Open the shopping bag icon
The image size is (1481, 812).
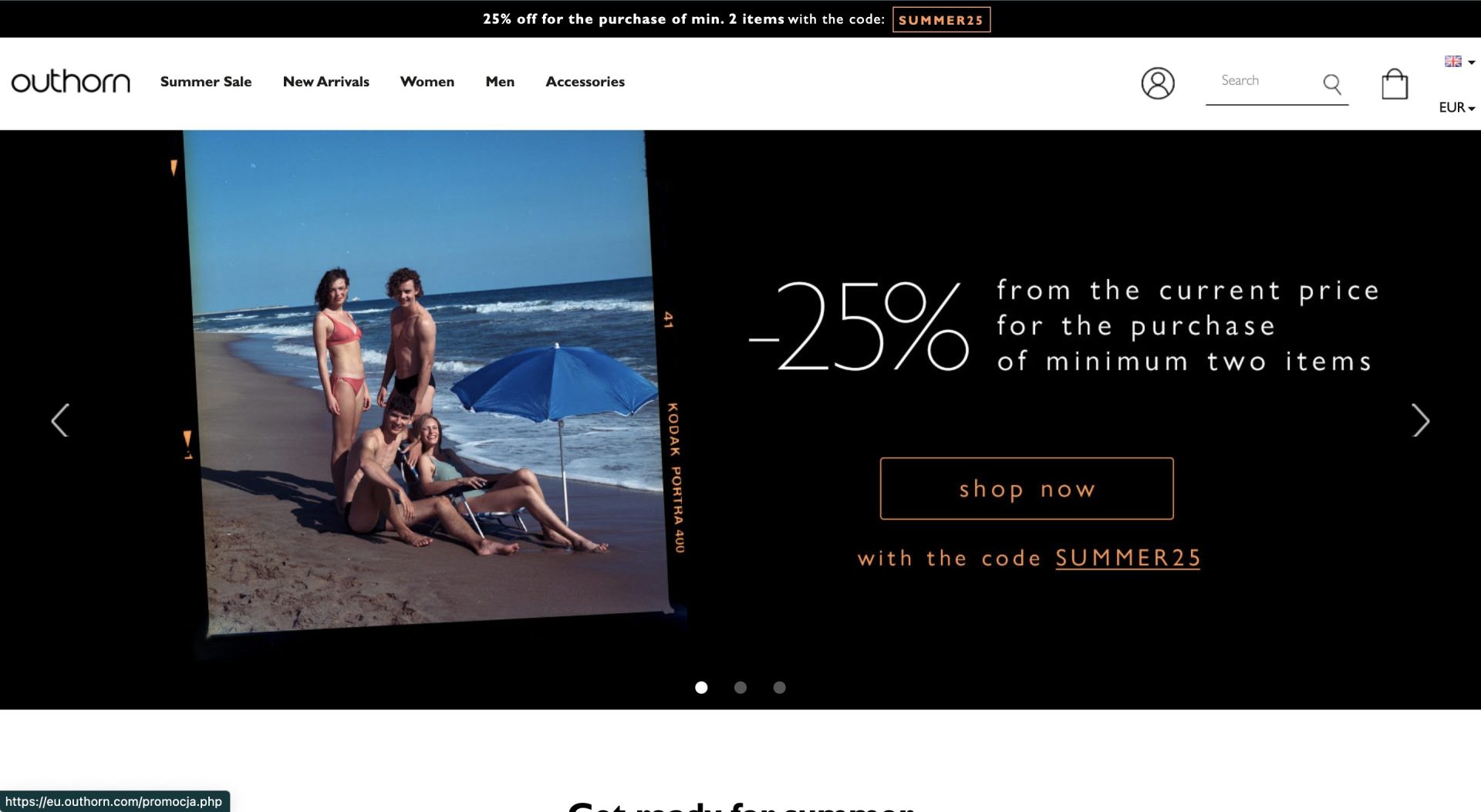tap(1395, 83)
